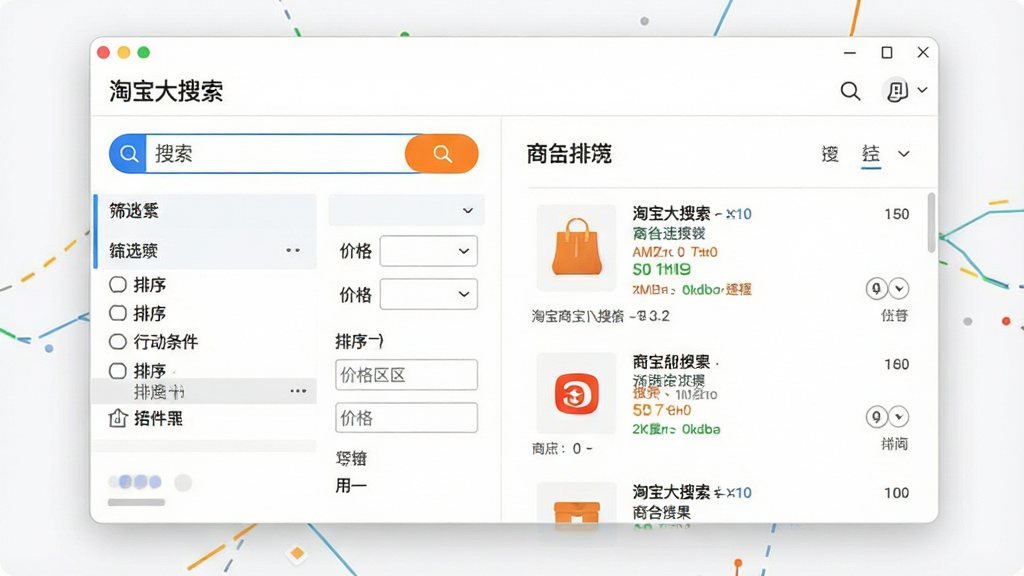
Task: Click the red macOS close dot
Action: click(x=103, y=52)
